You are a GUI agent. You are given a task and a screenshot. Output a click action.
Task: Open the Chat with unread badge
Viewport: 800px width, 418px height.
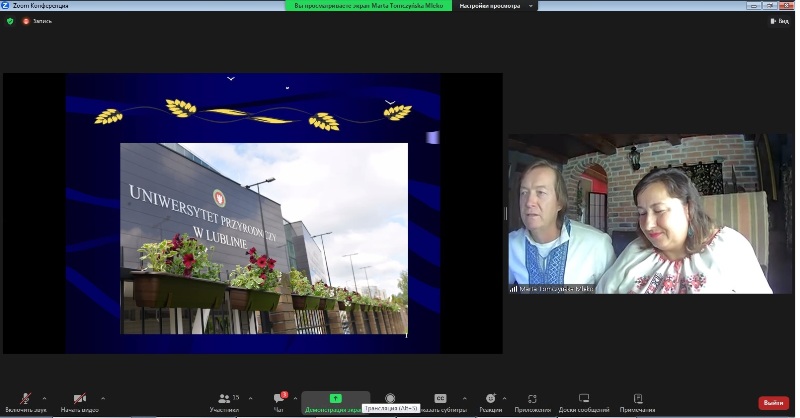click(280, 398)
